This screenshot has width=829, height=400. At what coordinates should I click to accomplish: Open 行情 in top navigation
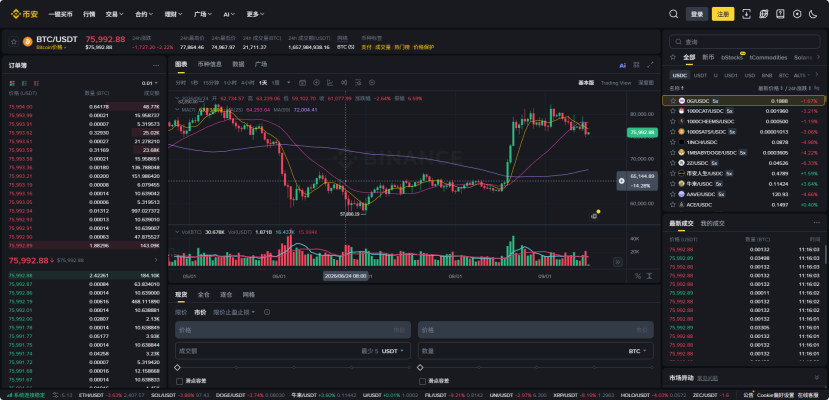pyautogui.click(x=89, y=14)
